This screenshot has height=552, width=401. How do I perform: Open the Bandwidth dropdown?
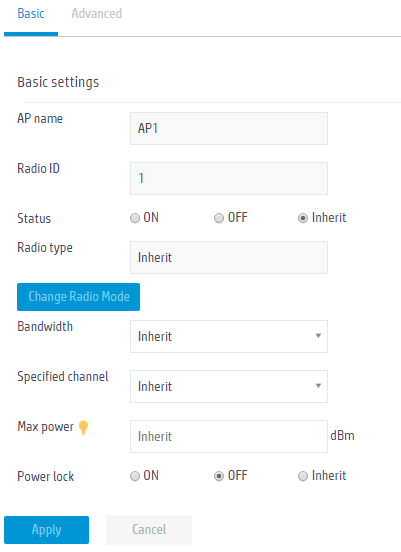(229, 337)
